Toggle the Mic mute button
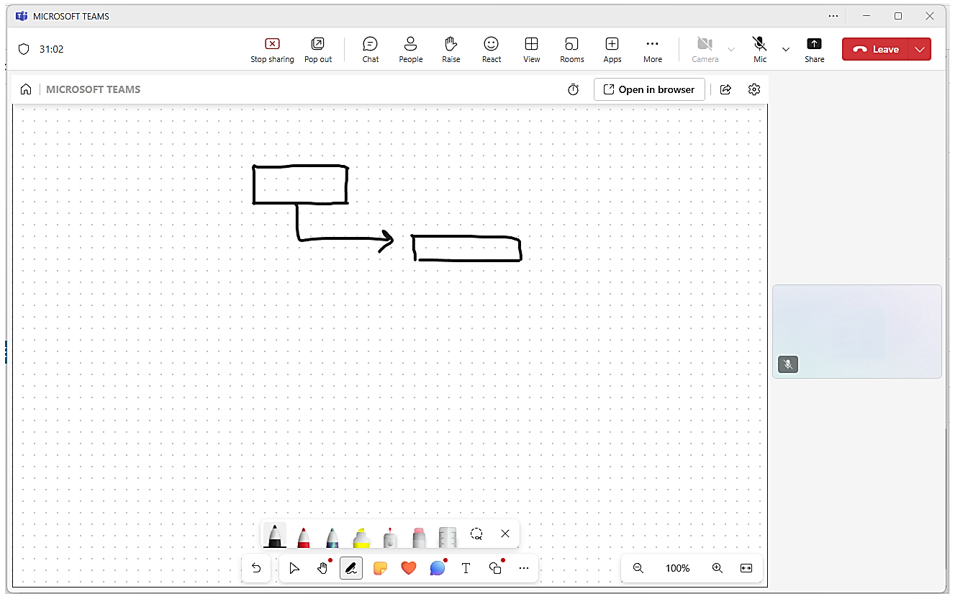 (760, 48)
